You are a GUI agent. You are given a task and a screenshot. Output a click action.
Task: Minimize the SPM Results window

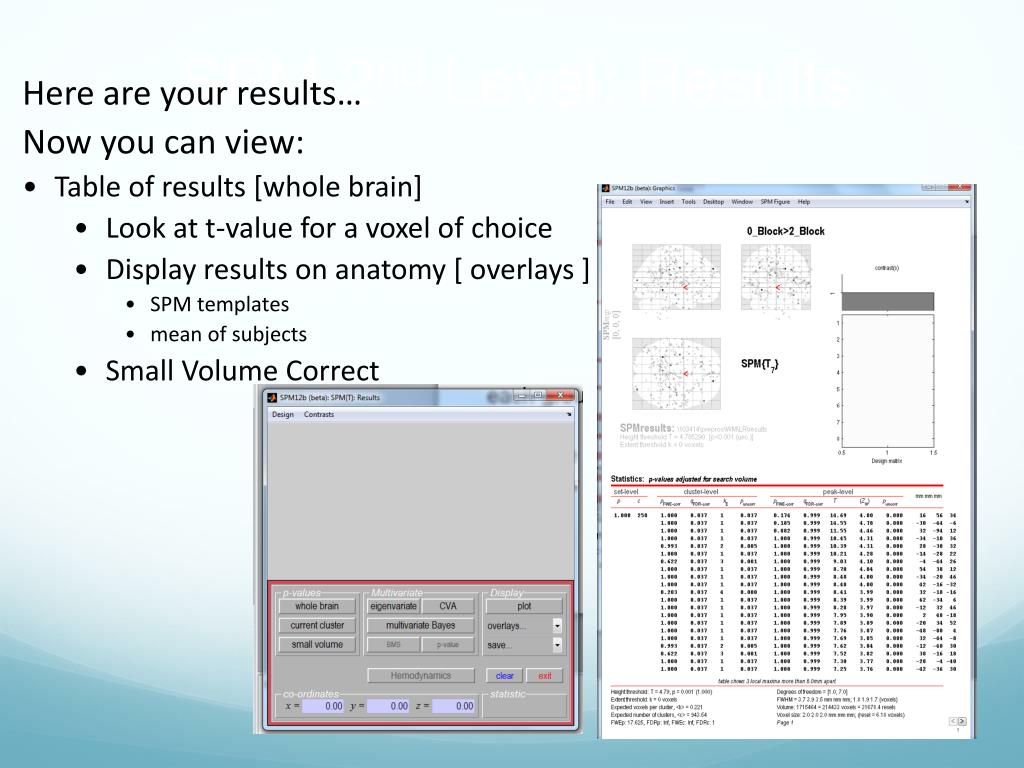521,395
